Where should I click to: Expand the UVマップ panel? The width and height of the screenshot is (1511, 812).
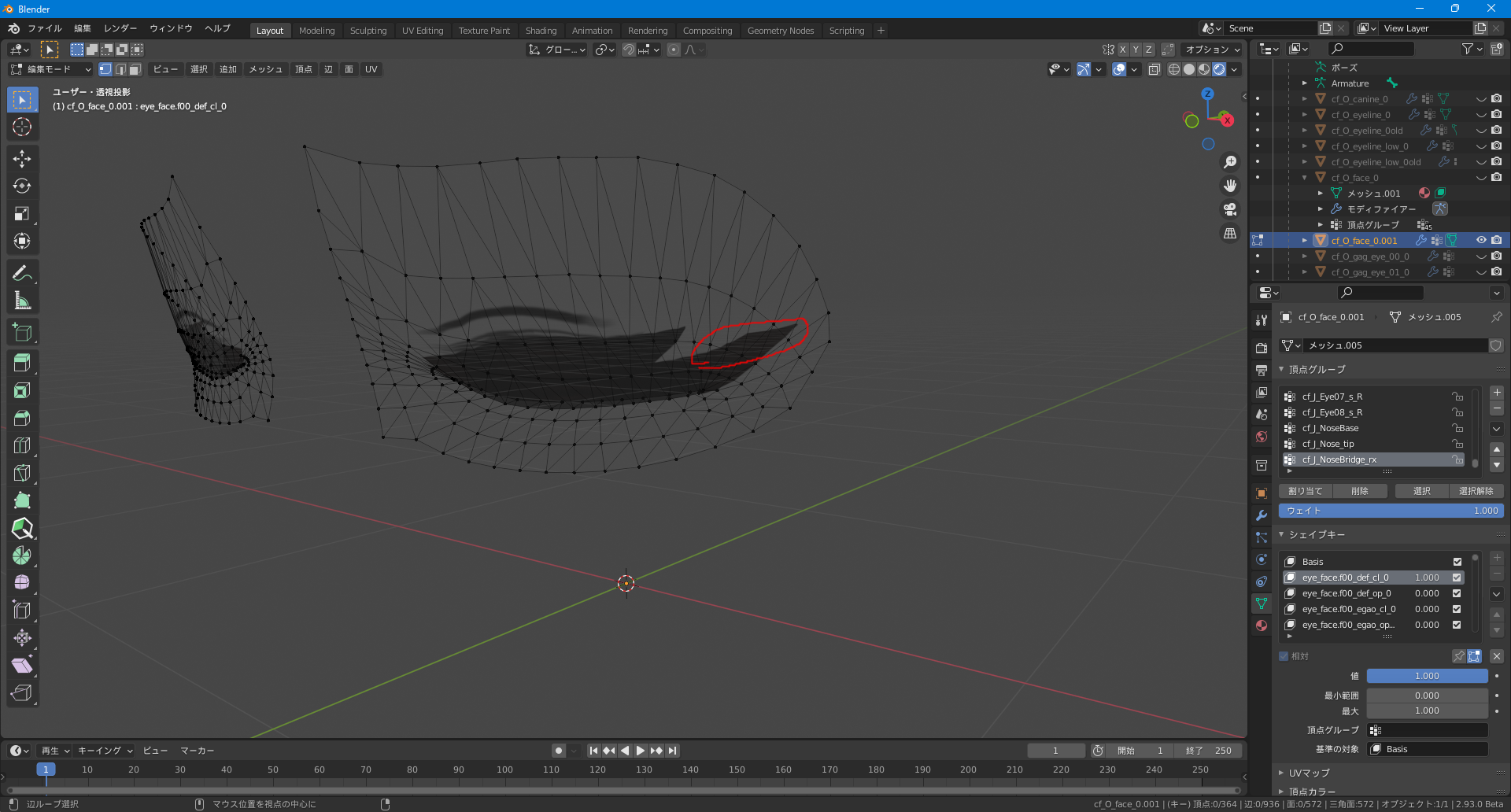1308,773
